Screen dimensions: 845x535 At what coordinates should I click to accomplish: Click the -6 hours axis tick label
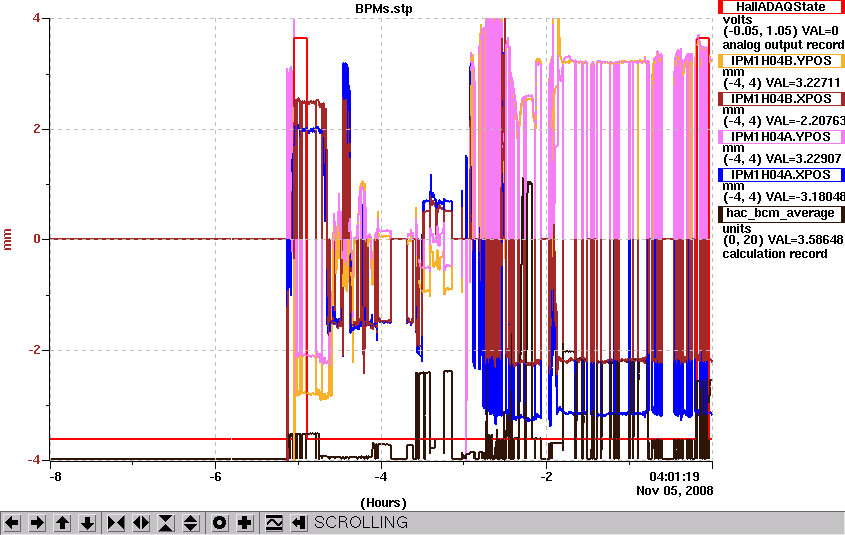click(x=216, y=477)
